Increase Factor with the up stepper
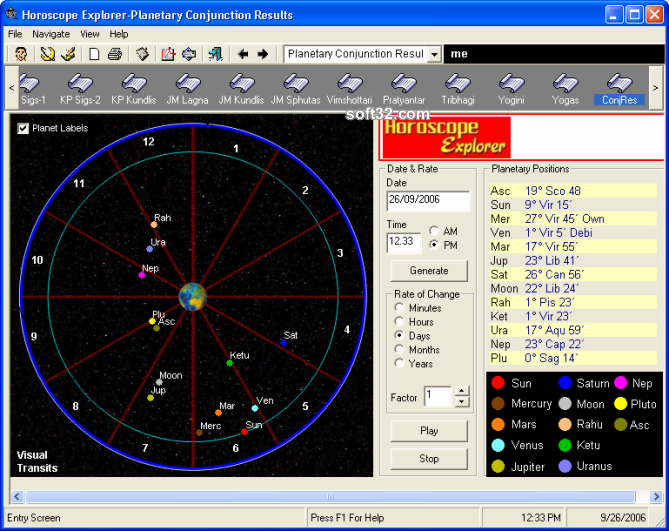The image size is (669, 531). [x=462, y=391]
